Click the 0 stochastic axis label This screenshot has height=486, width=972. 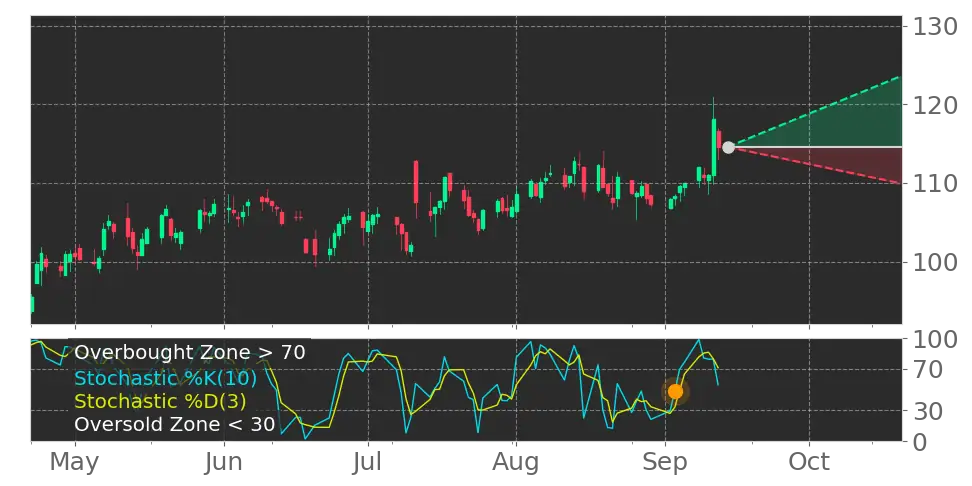[919, 442]
